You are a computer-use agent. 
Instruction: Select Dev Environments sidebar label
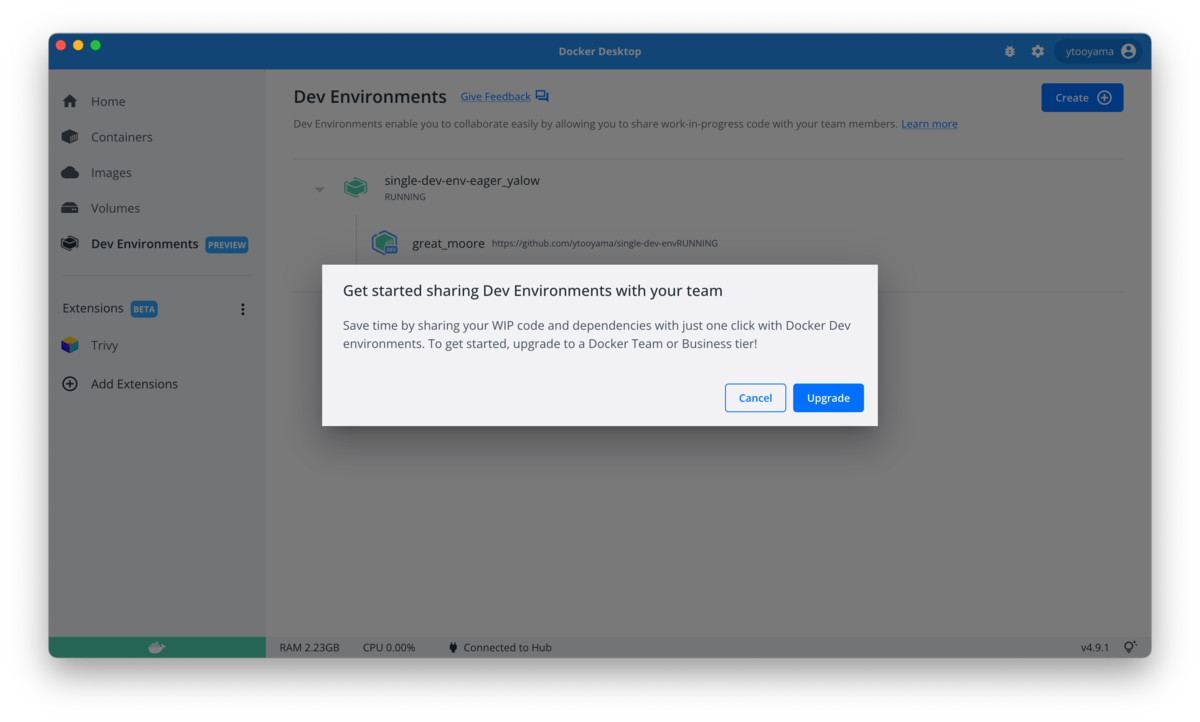(x=145, y=244)
